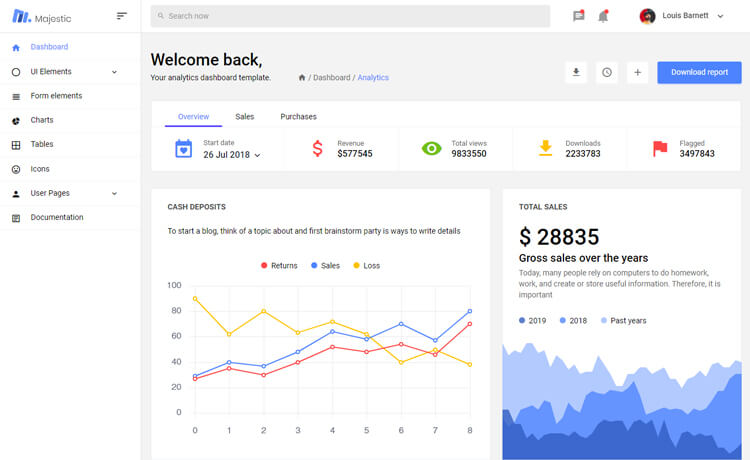
Task: Open the notifications bell icon
Action: [603, 16]
